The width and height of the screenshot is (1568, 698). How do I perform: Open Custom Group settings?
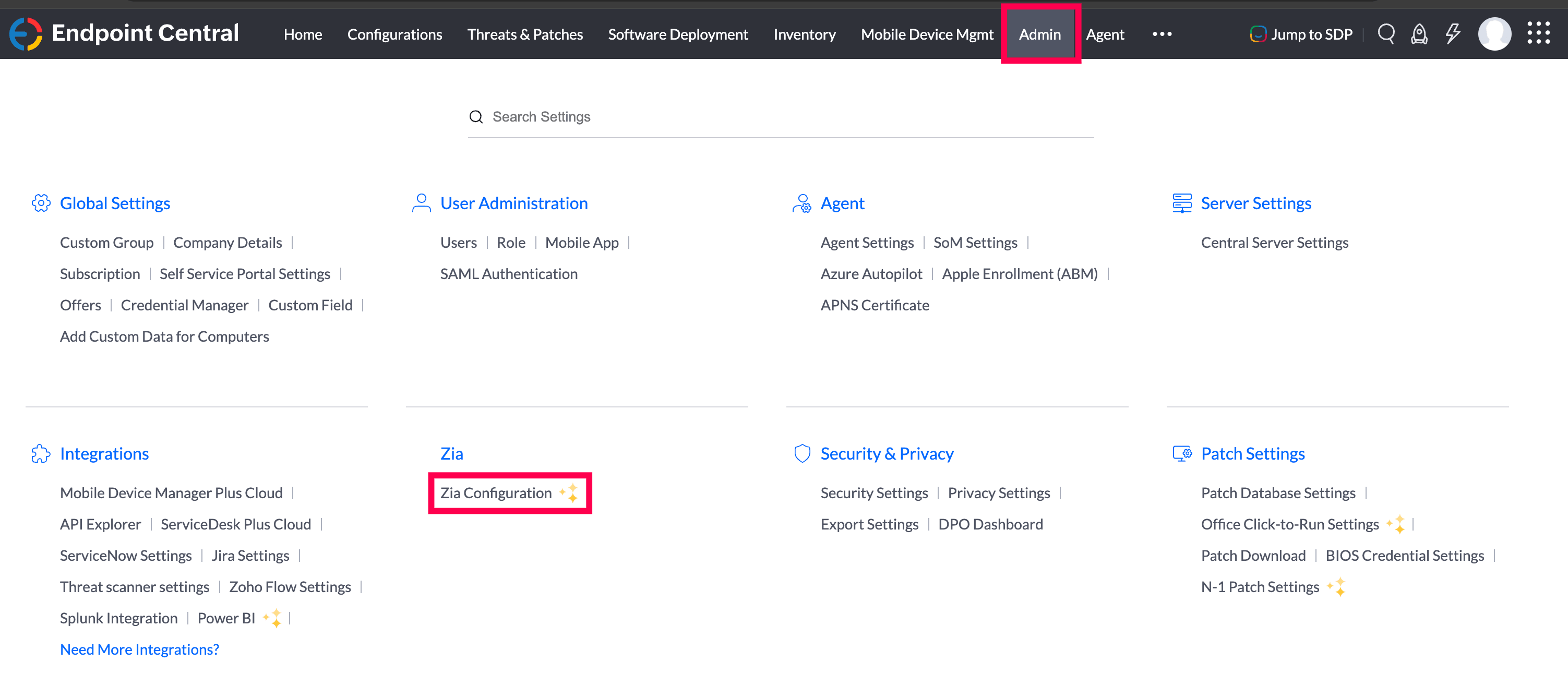click(x=106, y=242)
